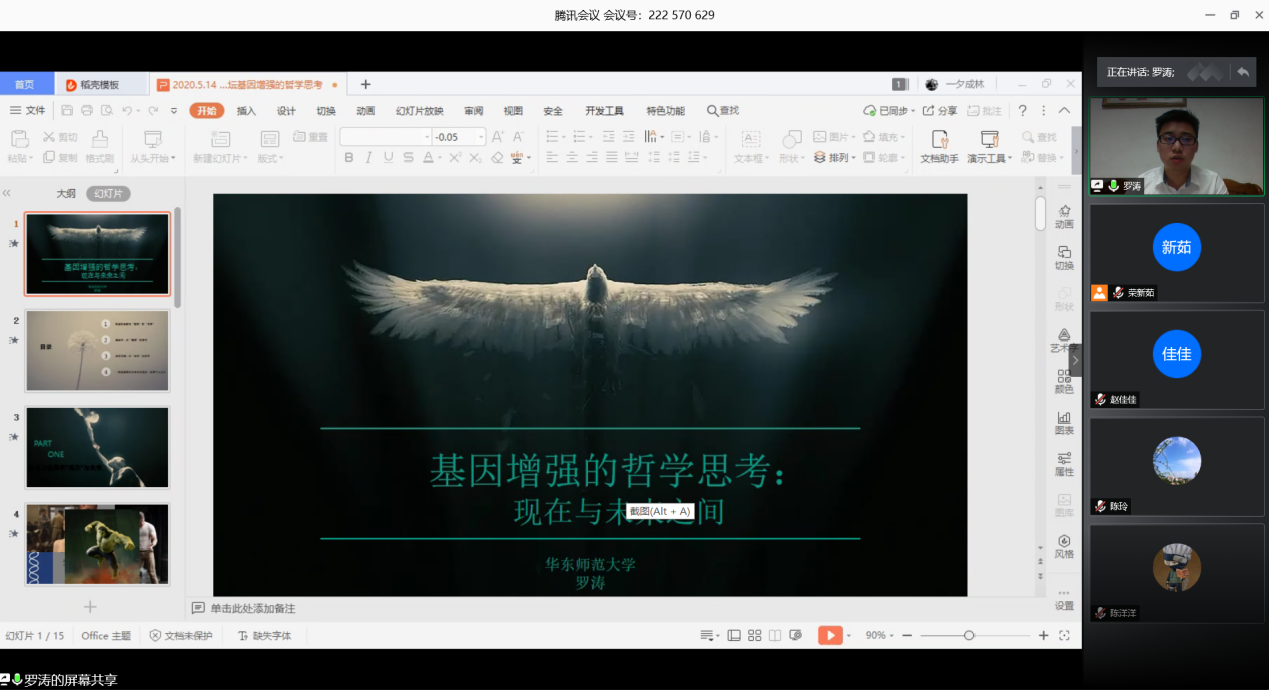The image size is (1269, 690).
Task: Click the zoom out minus button
Action: coord(907,635)
